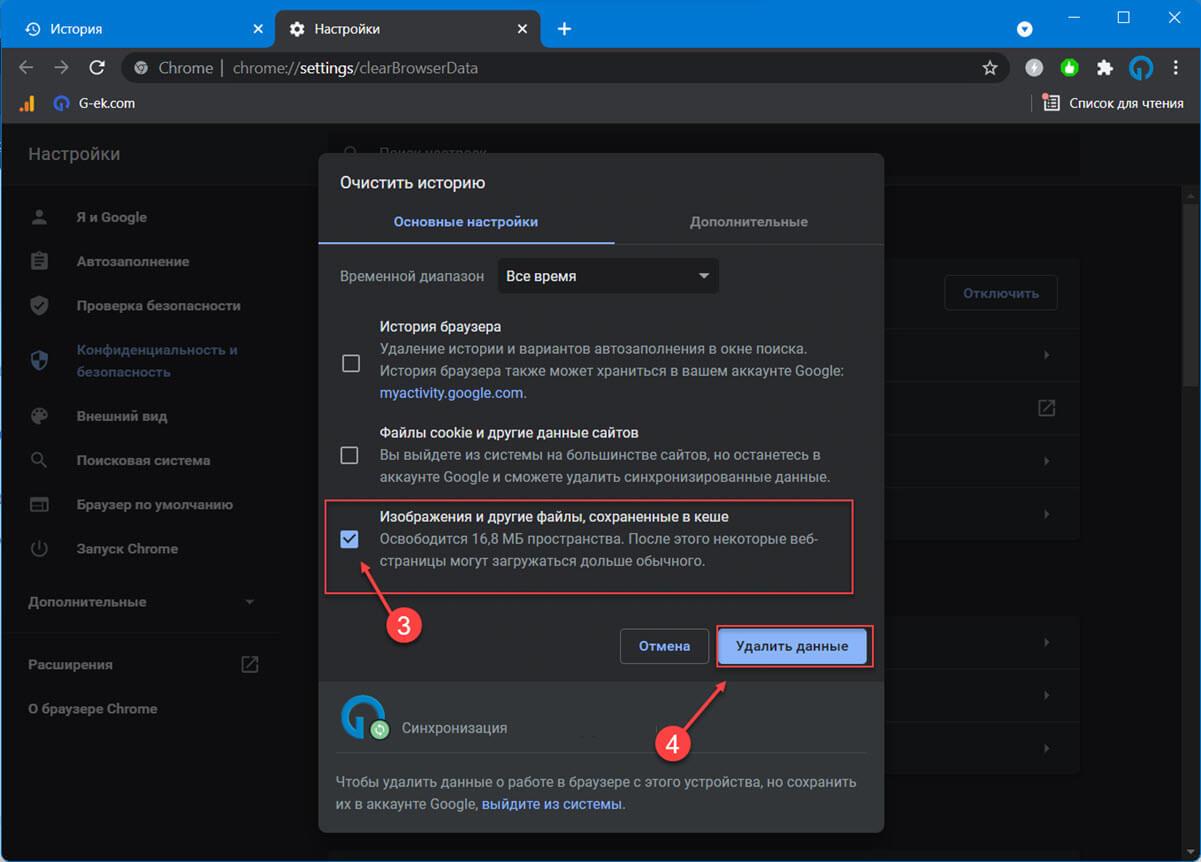Open the puzzle-piece Extensions menu
This screenshot has height=862, width=1201.
1105,68
